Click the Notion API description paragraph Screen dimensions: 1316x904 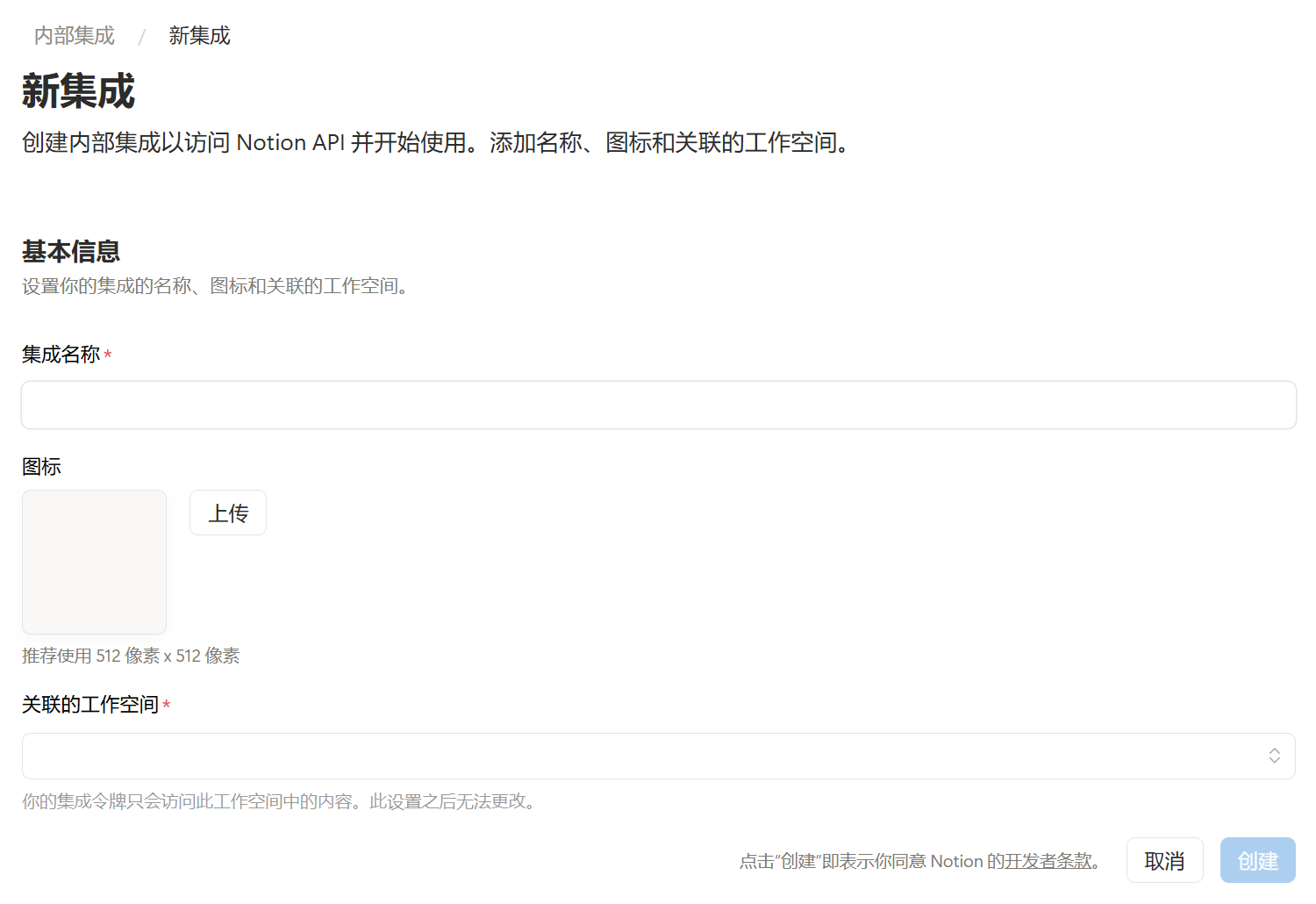coord(437,143)
